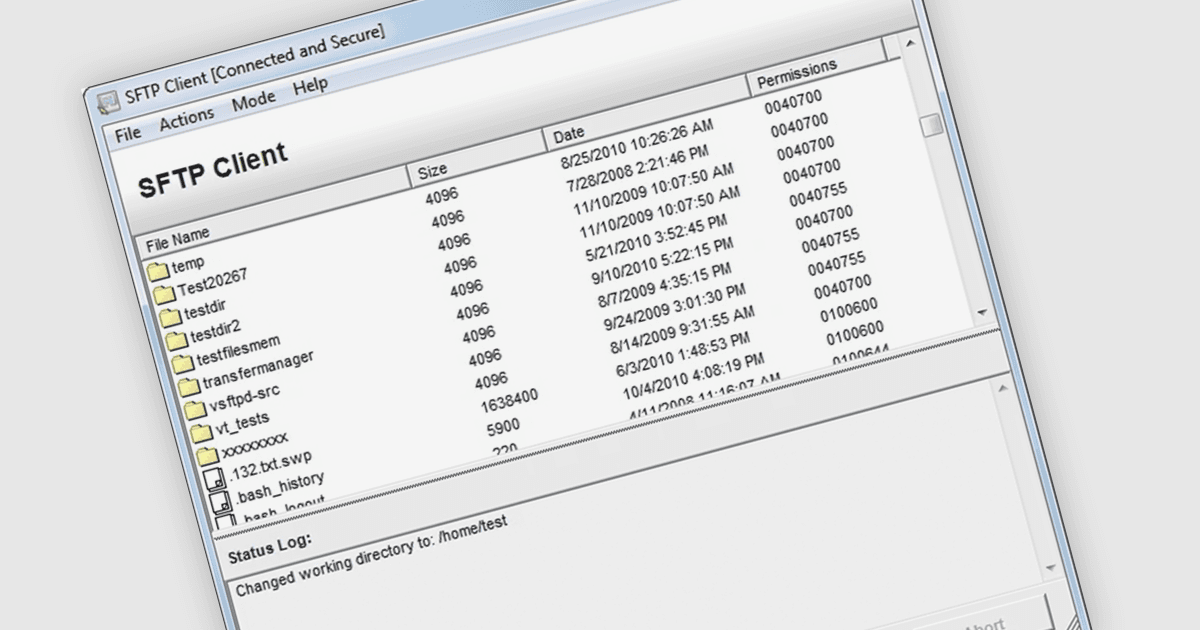Click the Status Log label
The height and width of the screenshot is (630, 1200).
(270, 547)
